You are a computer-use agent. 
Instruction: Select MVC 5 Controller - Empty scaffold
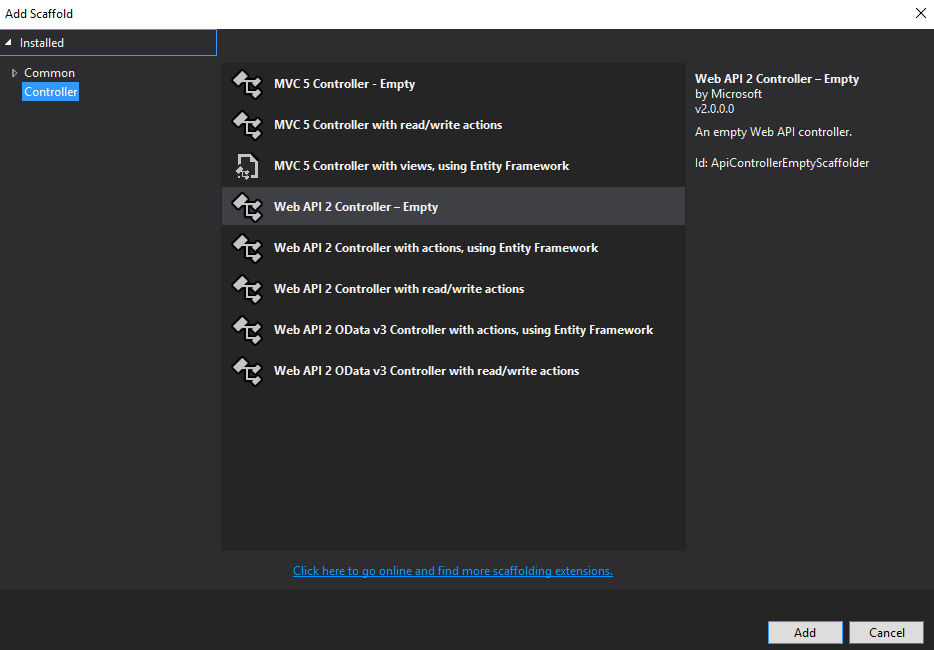pyautogui.click(x=453, y=84)
